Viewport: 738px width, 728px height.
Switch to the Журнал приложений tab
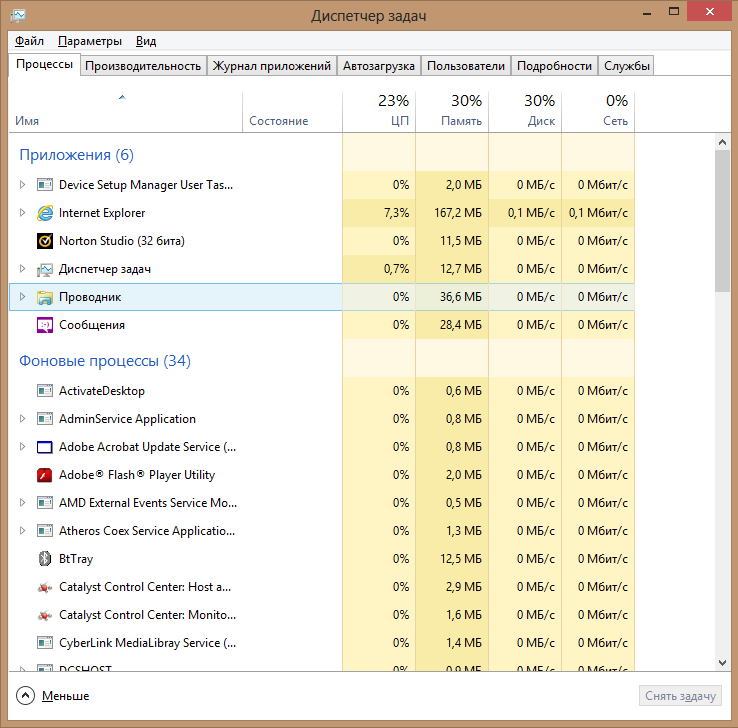272,66
